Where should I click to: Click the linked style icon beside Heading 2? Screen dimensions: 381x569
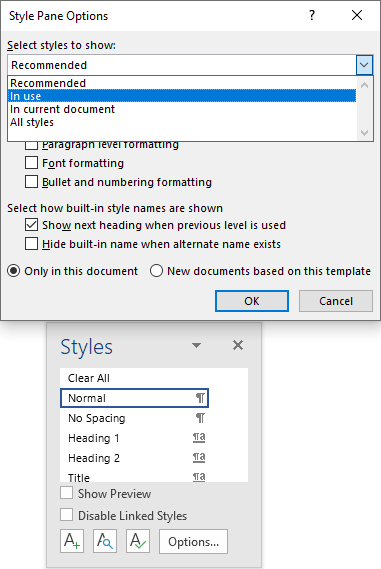click(199, 458)
